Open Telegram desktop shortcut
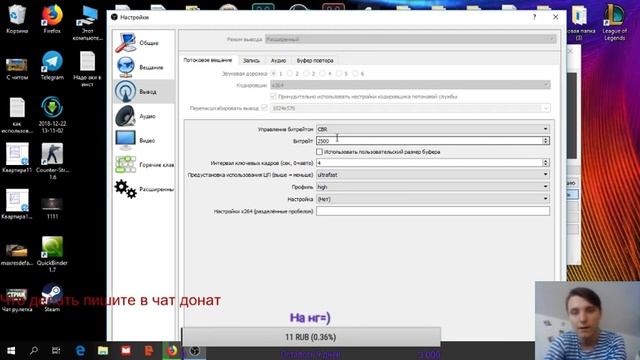This screenshot has height=360, width=640. click(52, 65)
